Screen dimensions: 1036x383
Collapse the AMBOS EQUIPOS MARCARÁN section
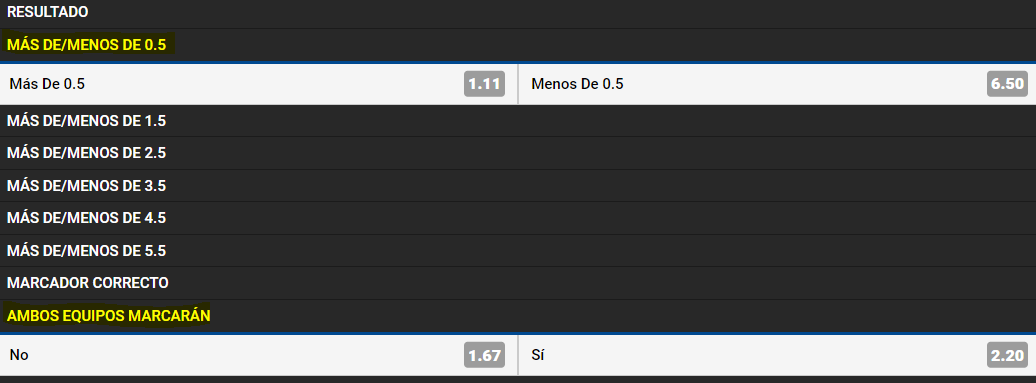pos(518,316)
